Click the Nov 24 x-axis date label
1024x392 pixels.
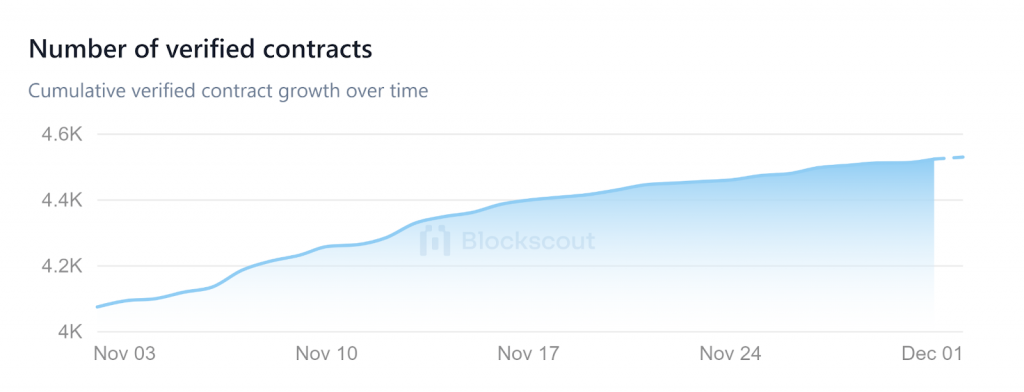(x=730, y=354)
